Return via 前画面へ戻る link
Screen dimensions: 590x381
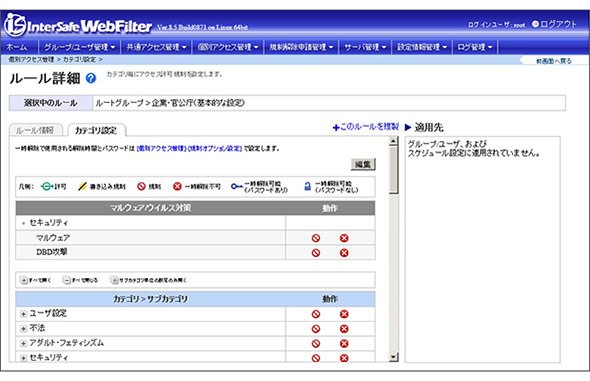tap(554, 61)
